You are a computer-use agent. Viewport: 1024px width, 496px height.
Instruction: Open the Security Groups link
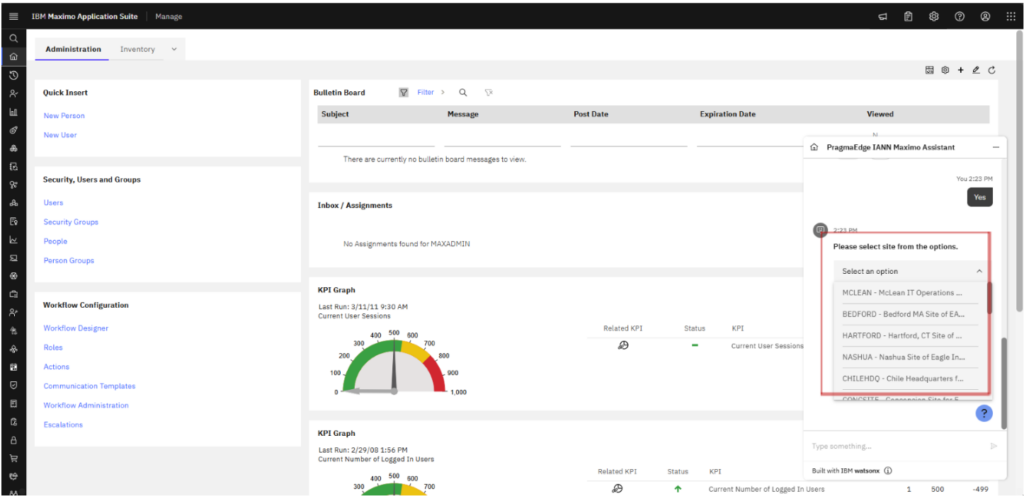71,222
